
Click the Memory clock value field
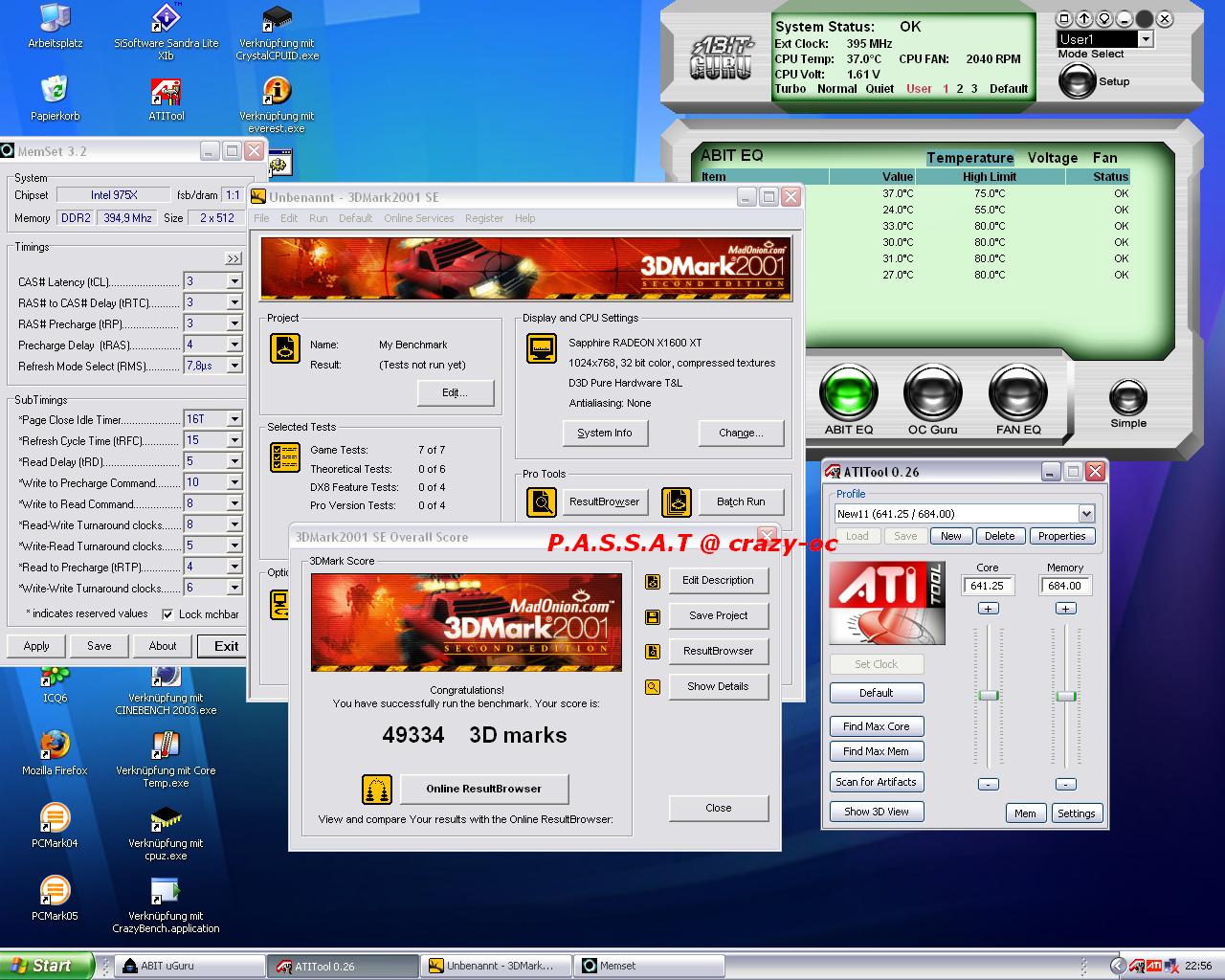1065,586
